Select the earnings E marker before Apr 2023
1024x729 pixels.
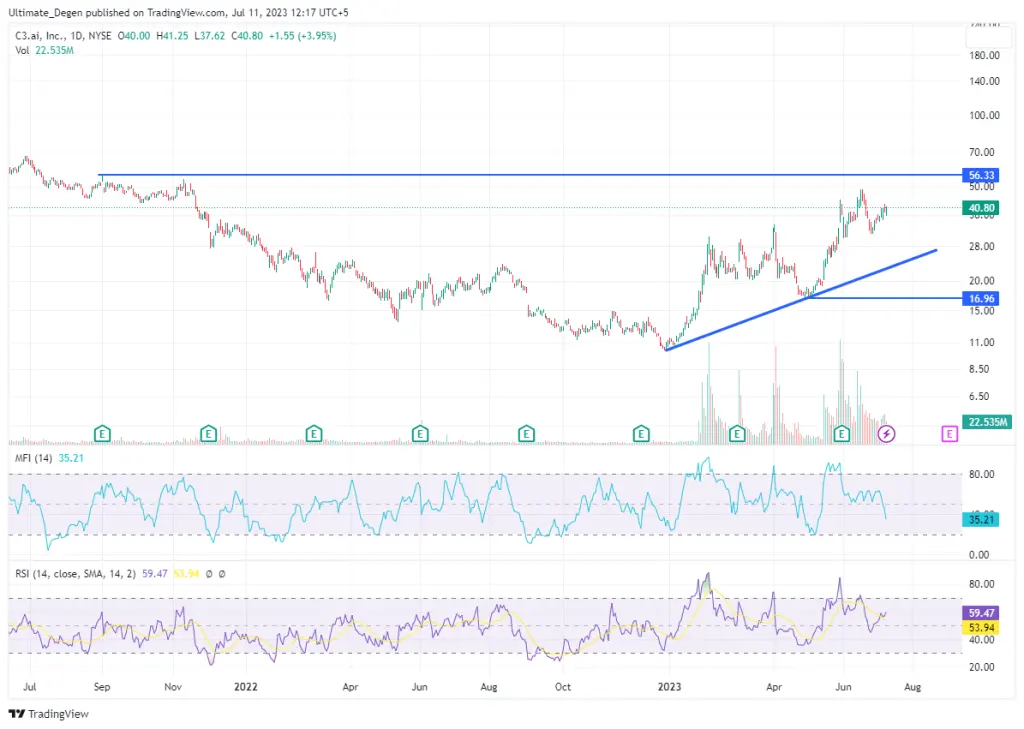pyautogui.click(x=737, y=433)
